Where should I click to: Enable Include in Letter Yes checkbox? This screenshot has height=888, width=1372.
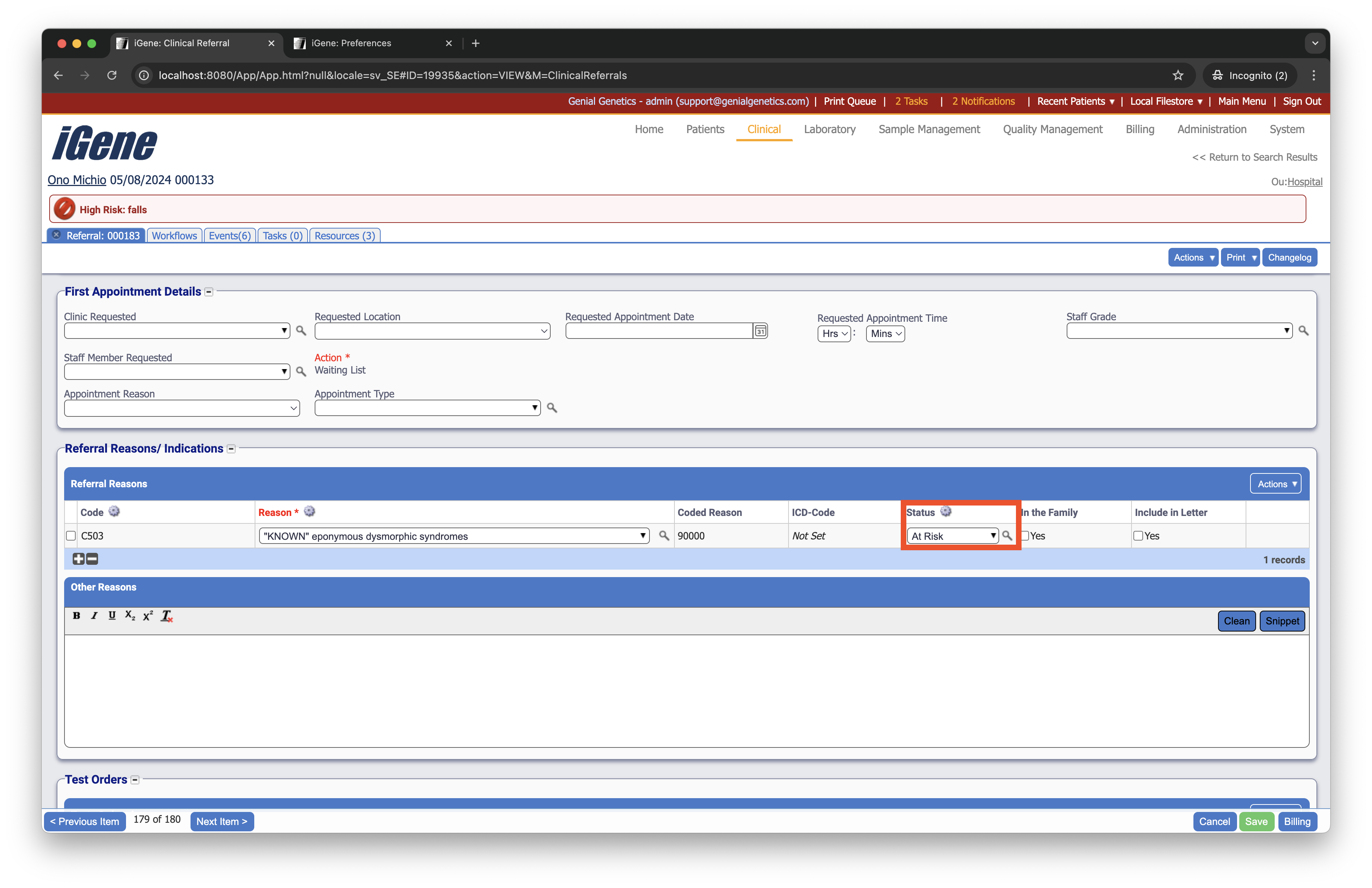(1139, 536)
